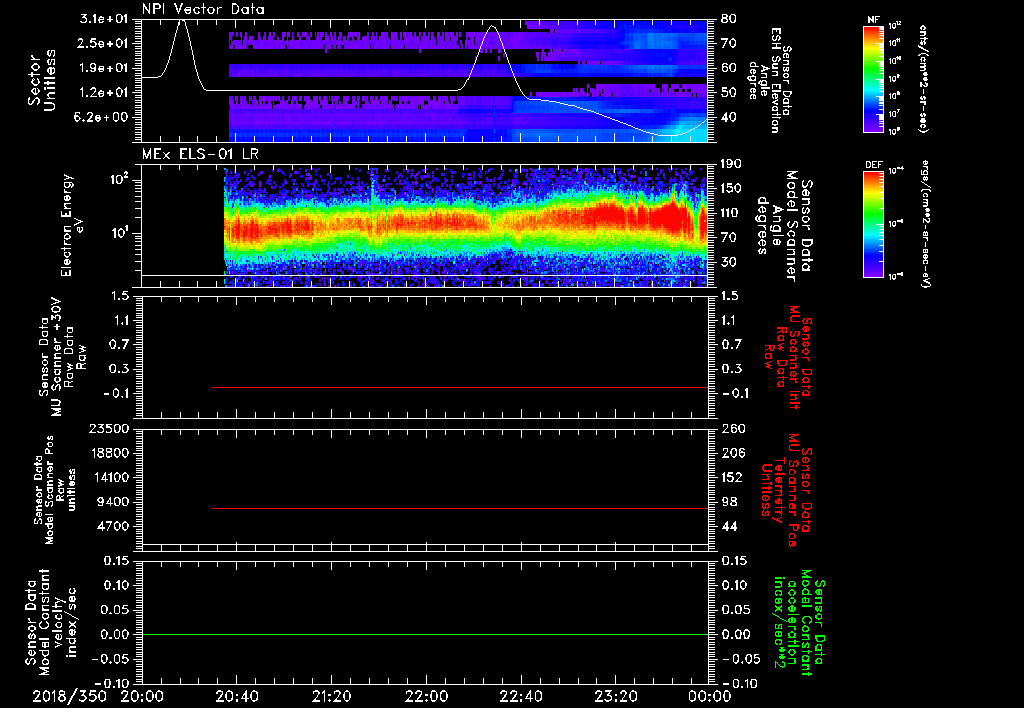Viewport: 1024px width, 708px height.
Task: Click the DEF color scale bar
Action: [874, 224]
